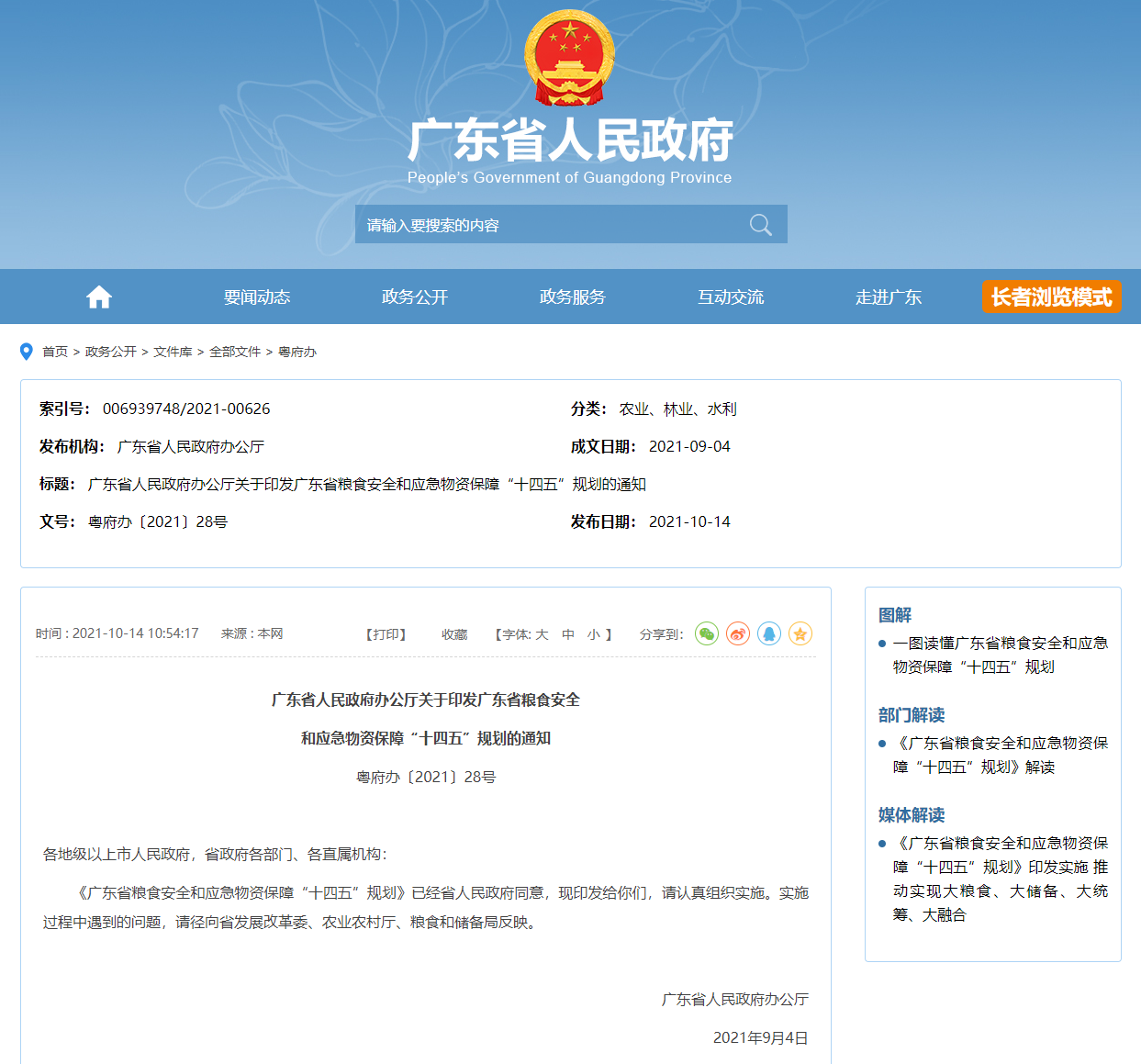
Task: Click the national emblem logo
Action: pos(569,59)
